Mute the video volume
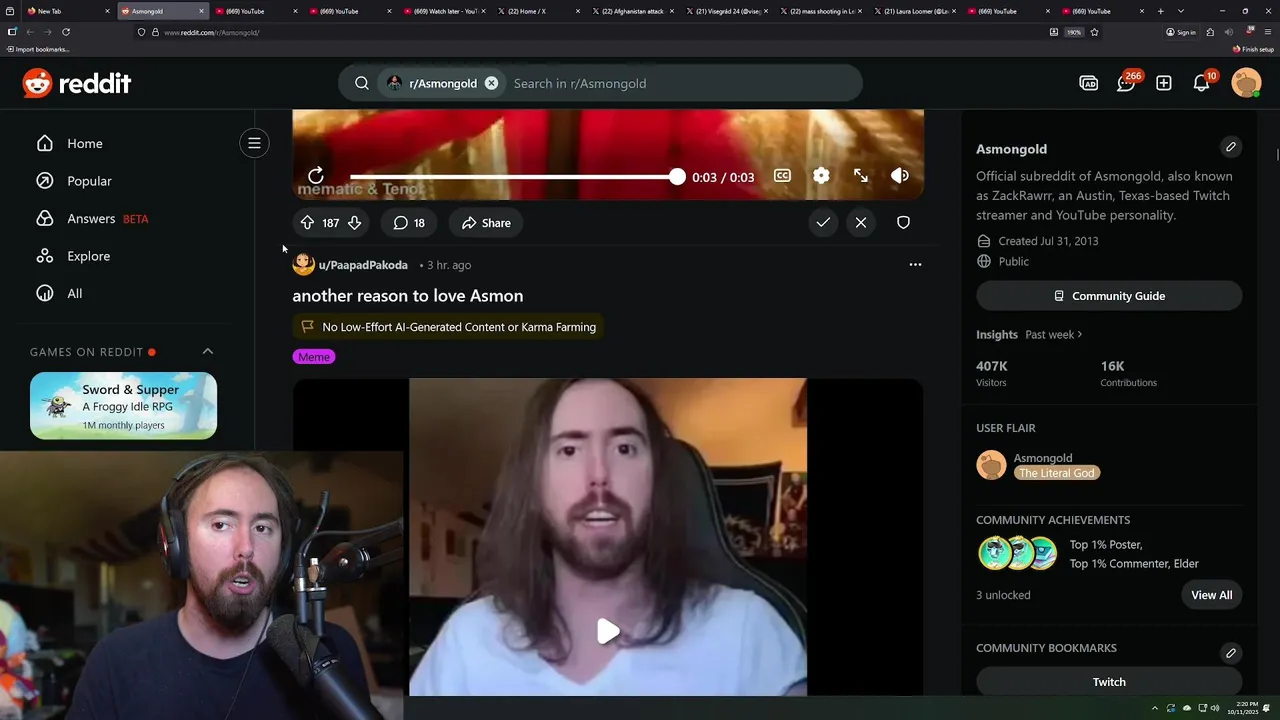The image size is (1280, 720). tap(900, 176)
